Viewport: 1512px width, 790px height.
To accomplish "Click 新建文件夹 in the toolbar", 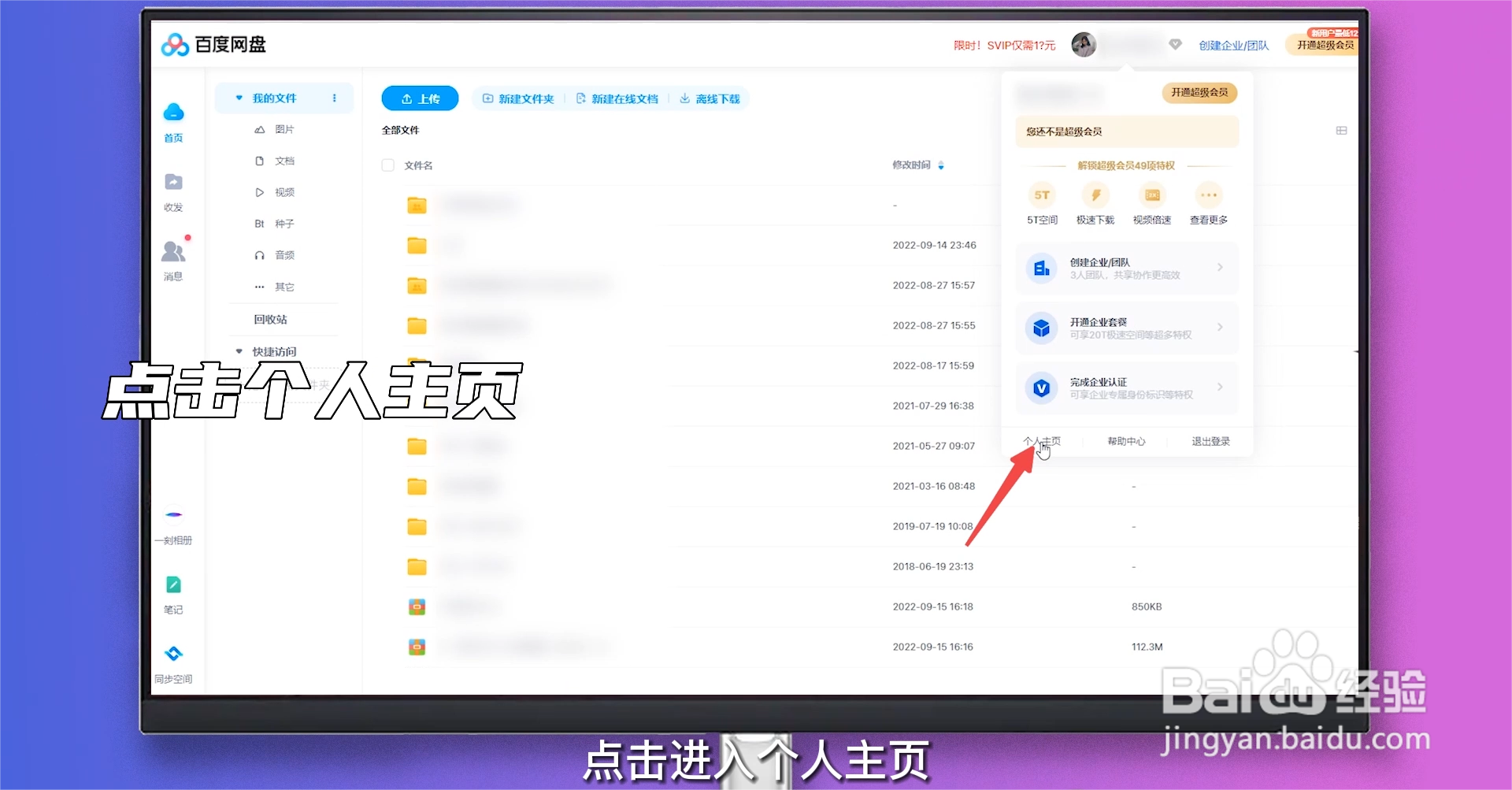I will click(518, 99).
